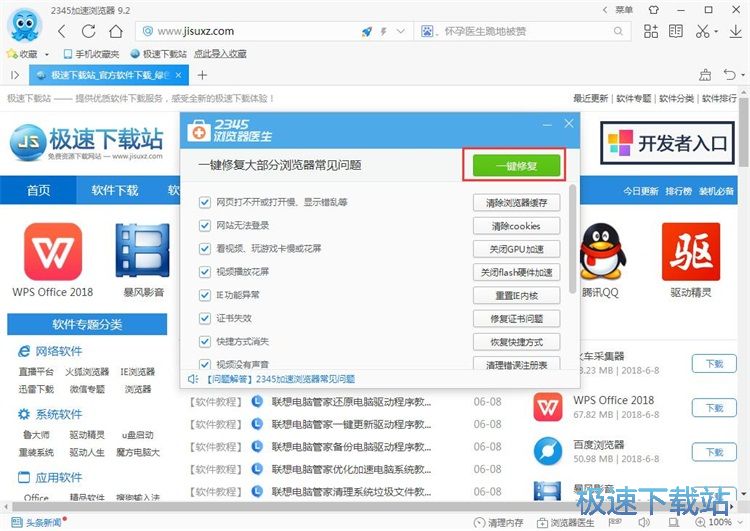This screenshot has width=750, height=531.
Task: Open 极速下载站 bookmark in favorites bar
Action: (x=159, y=54)
